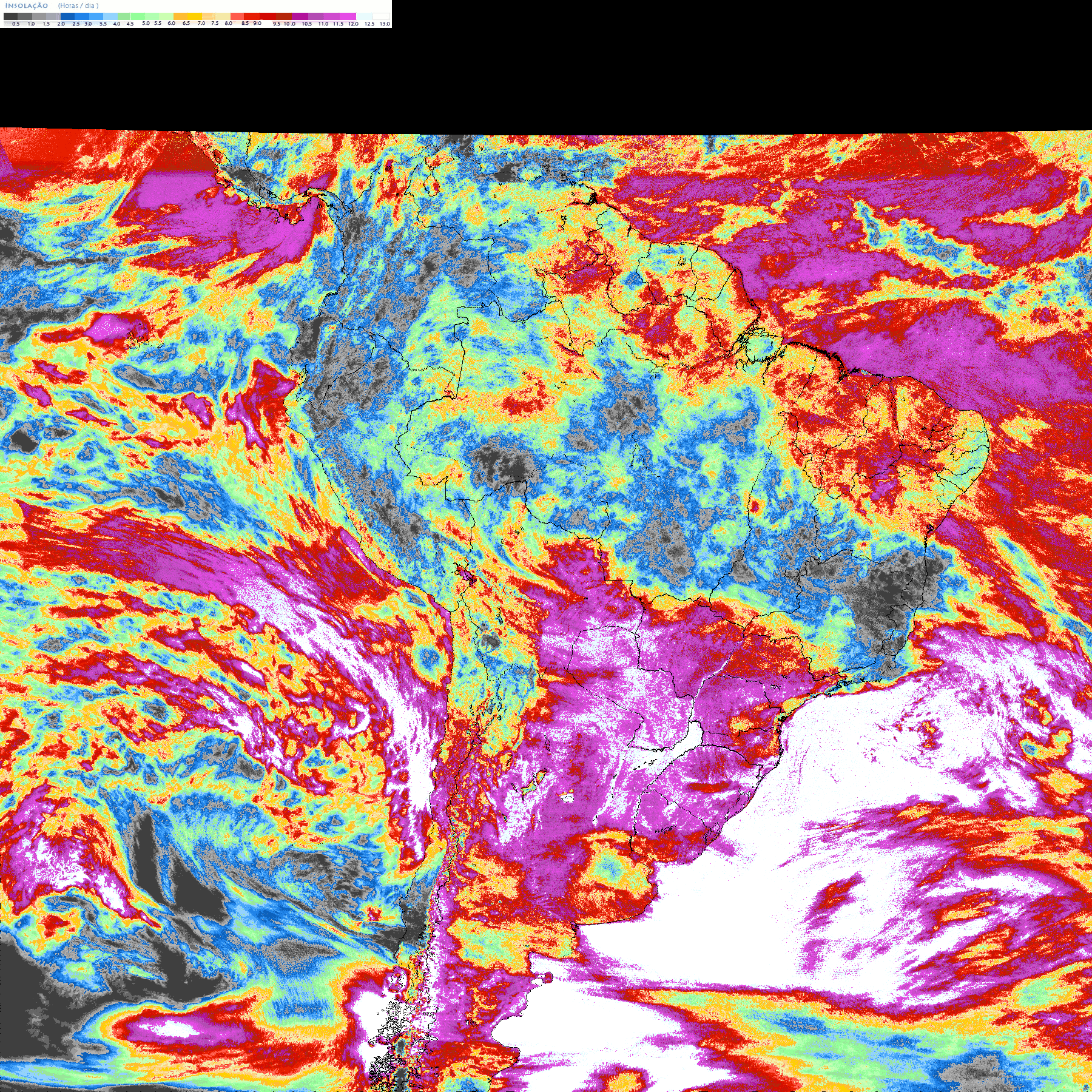
Task: Click the 10.5 legend value
Action: 307,24
